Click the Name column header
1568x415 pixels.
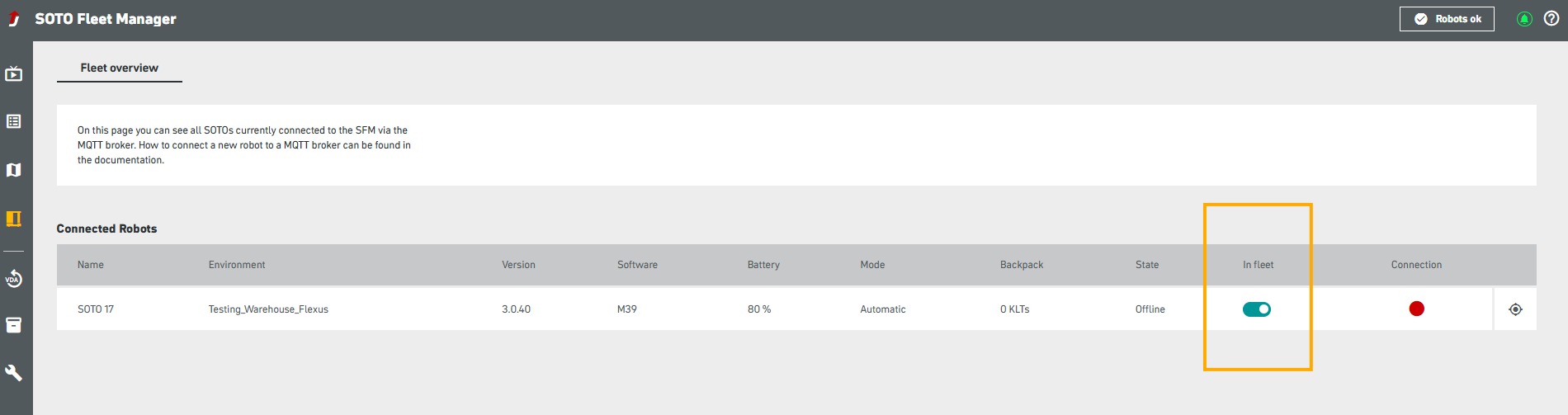tap(91, 265)
